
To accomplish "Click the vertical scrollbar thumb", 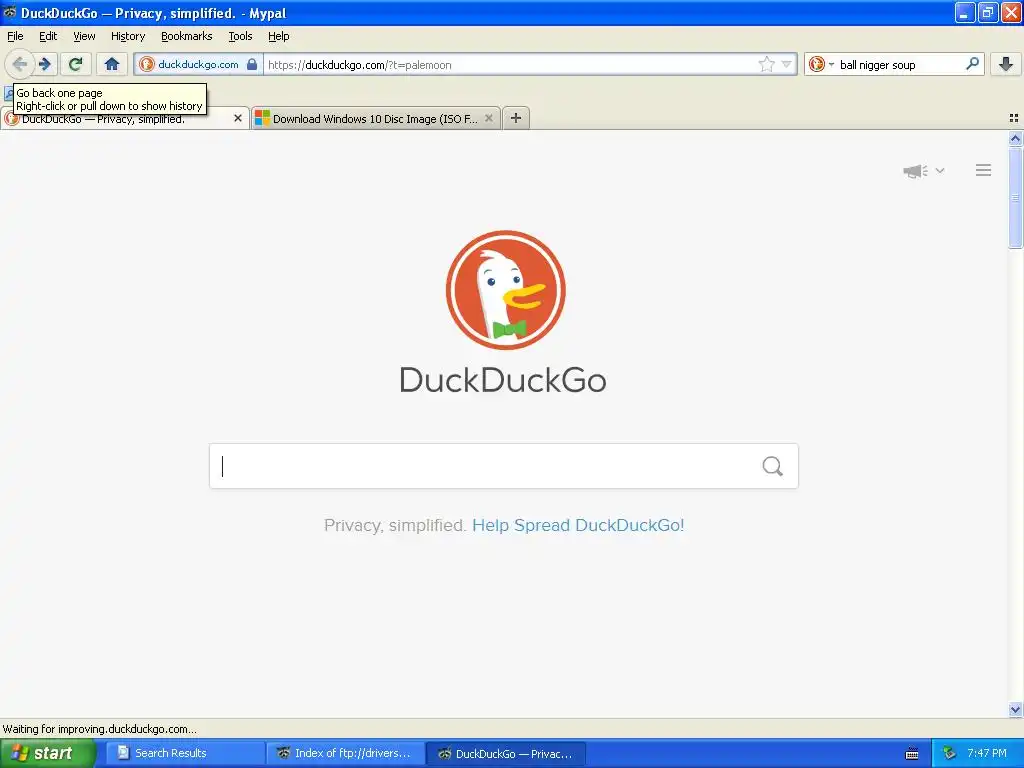I will click(x=1015, y=198).
